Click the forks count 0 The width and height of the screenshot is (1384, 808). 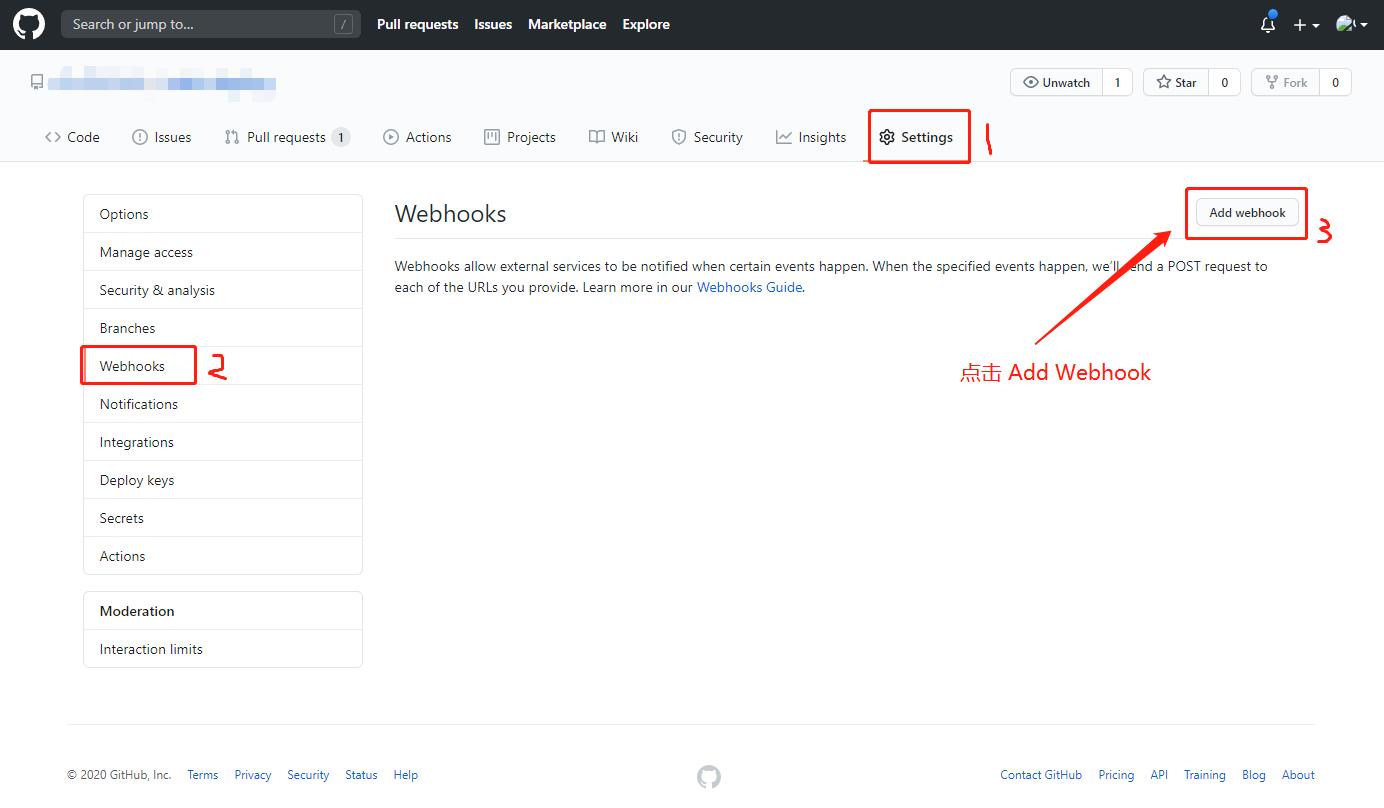(1335, 82)
